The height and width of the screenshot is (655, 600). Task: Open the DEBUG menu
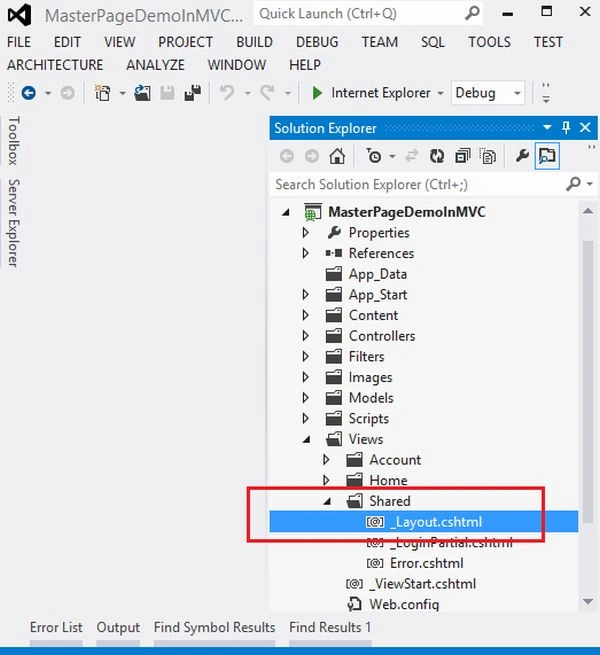pos(317,42)
